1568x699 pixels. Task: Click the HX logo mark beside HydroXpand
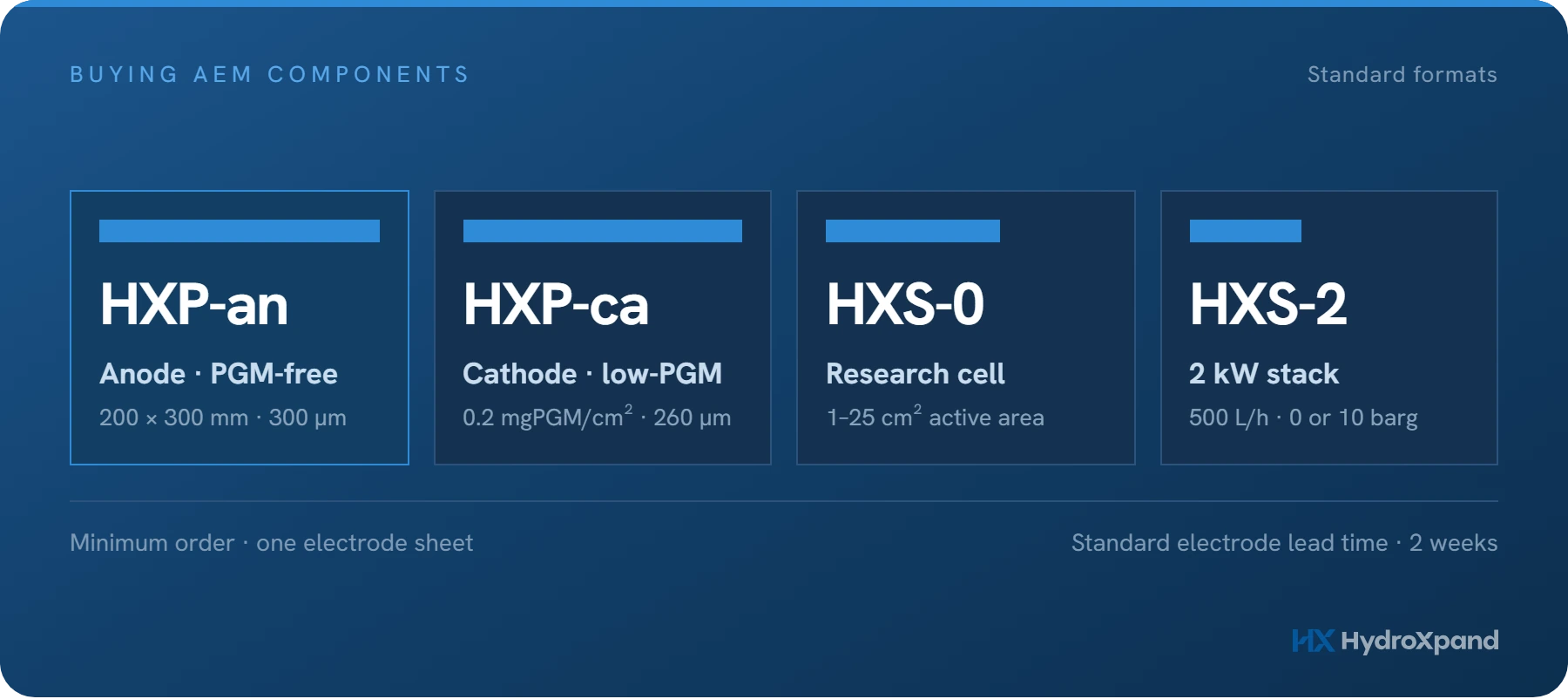(x=1313, y=641)
